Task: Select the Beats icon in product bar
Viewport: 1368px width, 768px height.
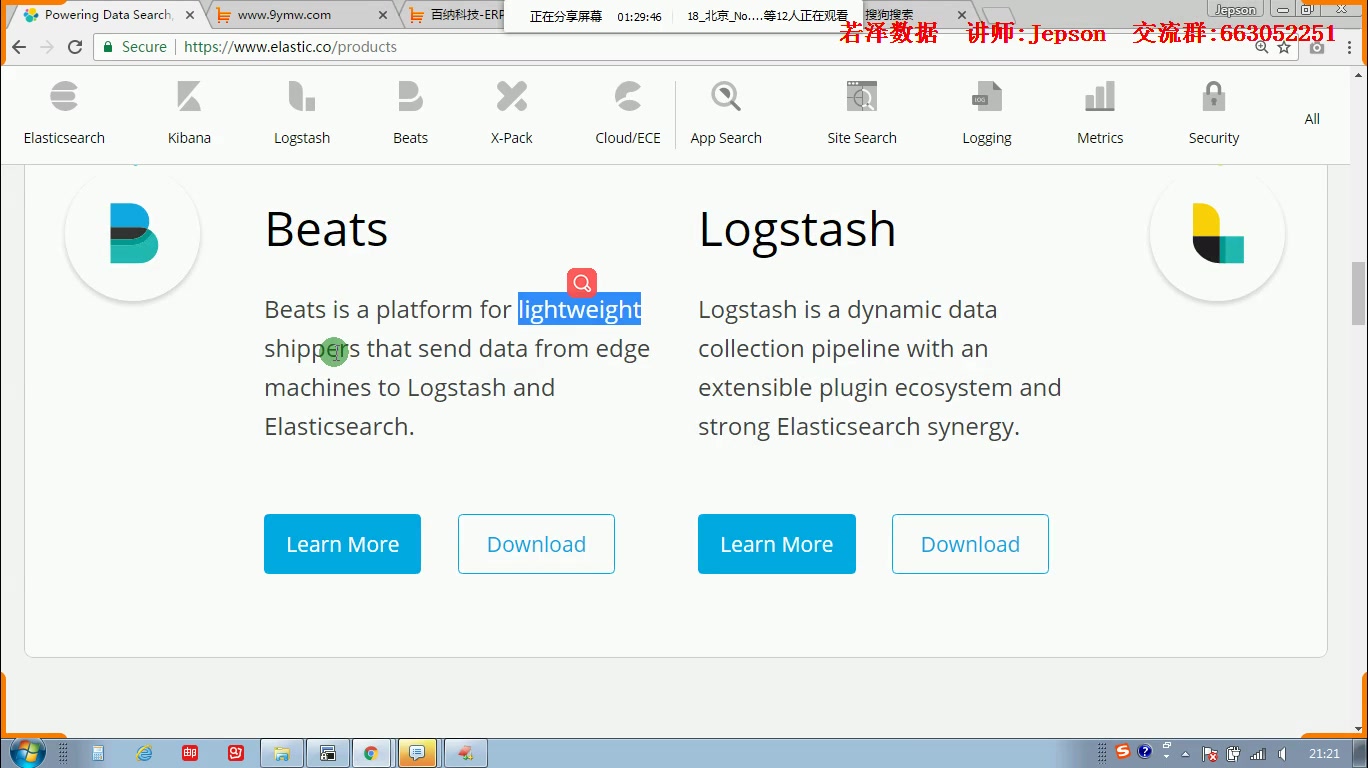Action: click(x=410, y=97)
